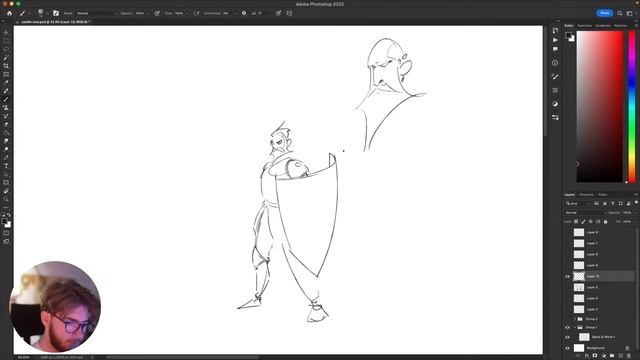Select the Hand tool
Screen dimensions: 640x360
coord(6,191)
